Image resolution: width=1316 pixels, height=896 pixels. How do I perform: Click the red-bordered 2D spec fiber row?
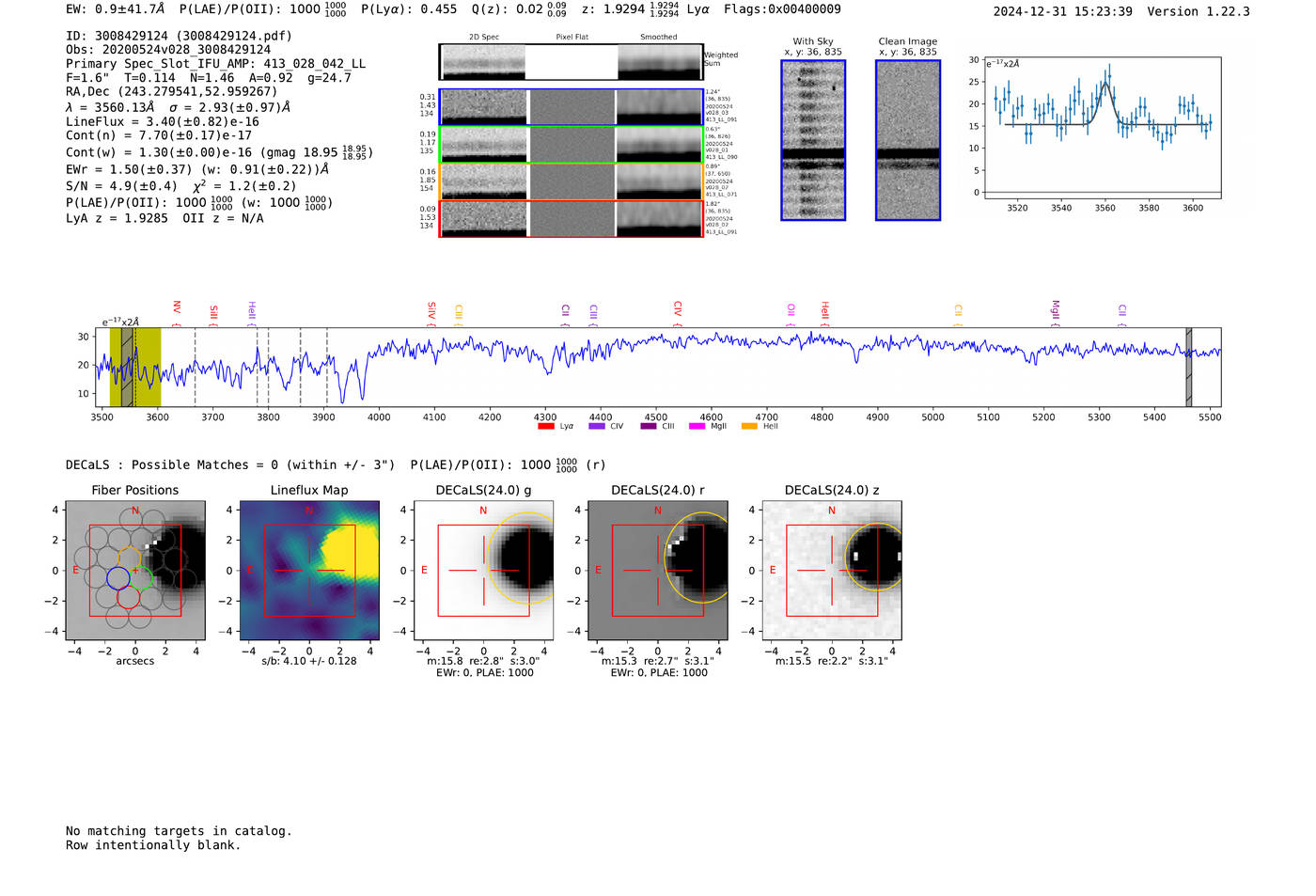(x=572, y=218)
